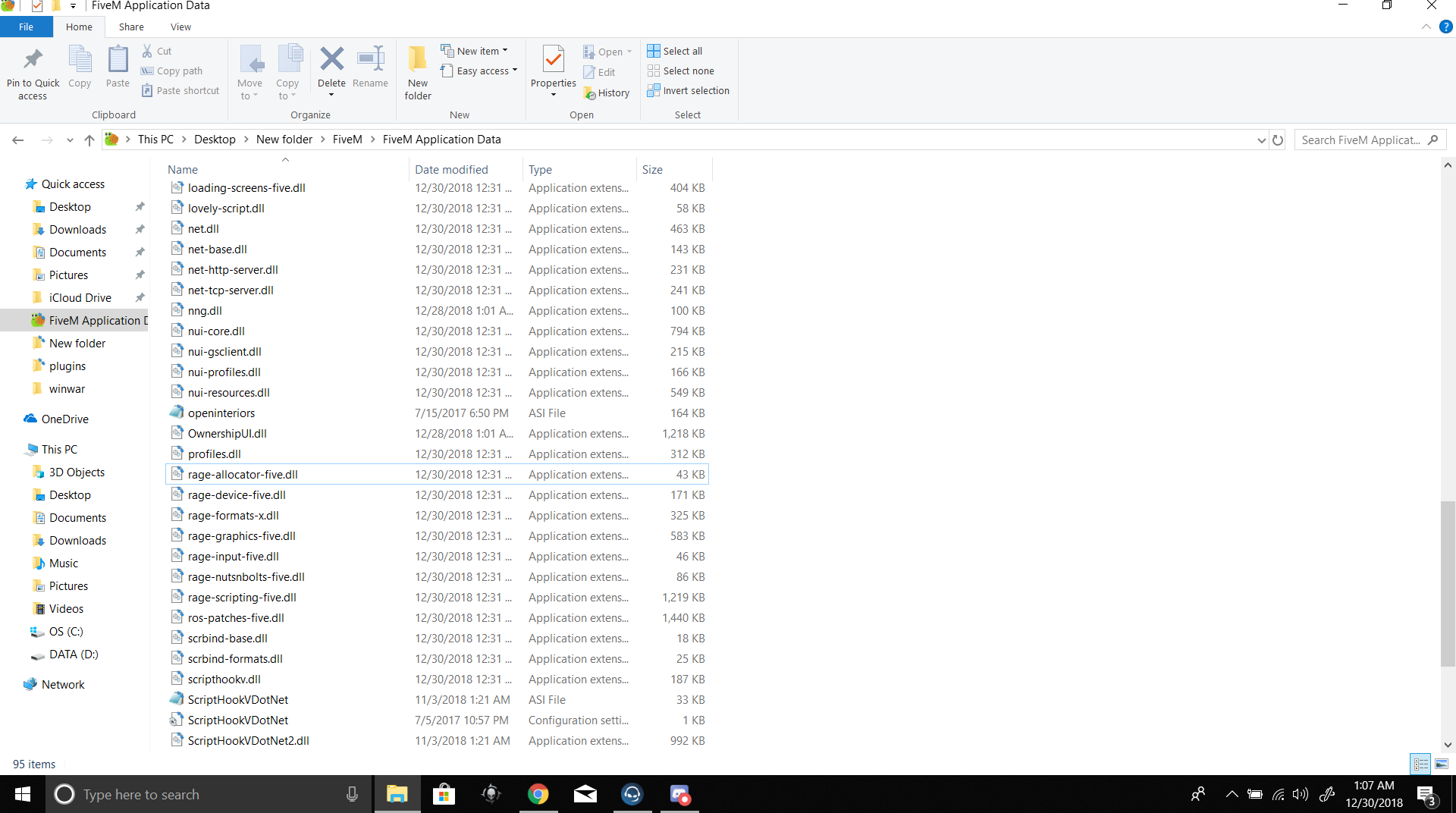This screenshot has width=1456, height=813.
Task: Switch to large thumbnails view
Action: (x=1440, y=764)
